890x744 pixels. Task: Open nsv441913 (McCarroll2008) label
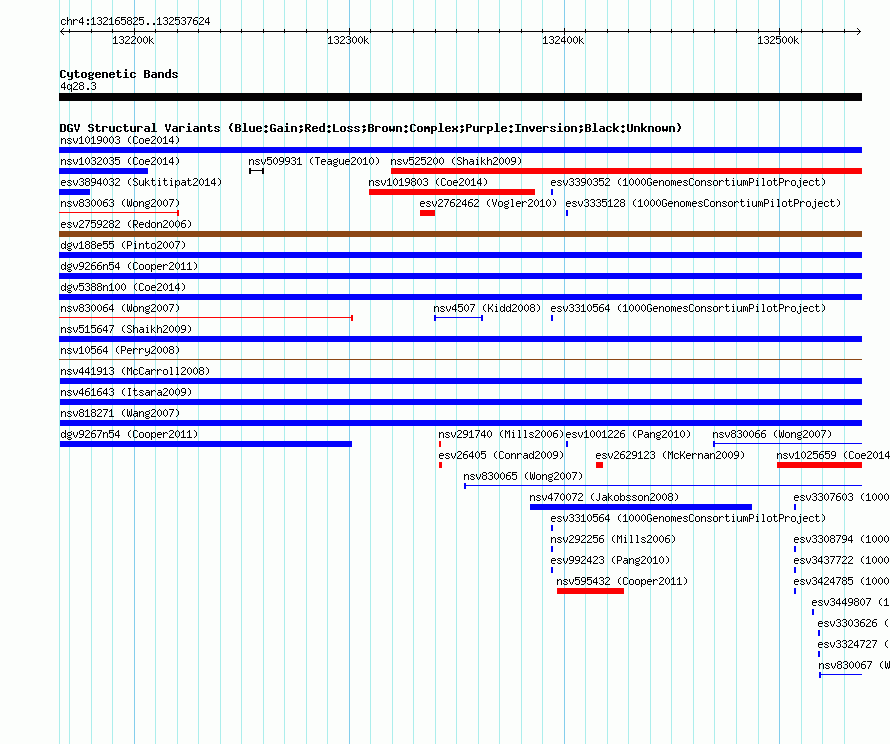[135, 371]
